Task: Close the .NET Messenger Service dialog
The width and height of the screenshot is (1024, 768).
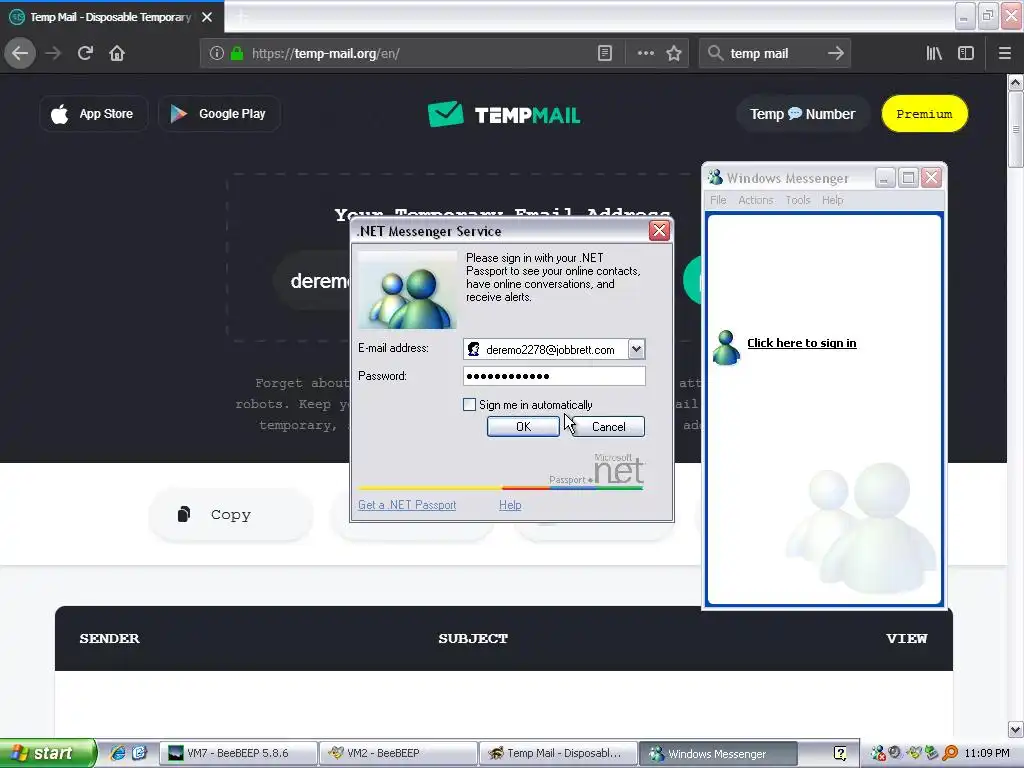Action: point(660,231)
